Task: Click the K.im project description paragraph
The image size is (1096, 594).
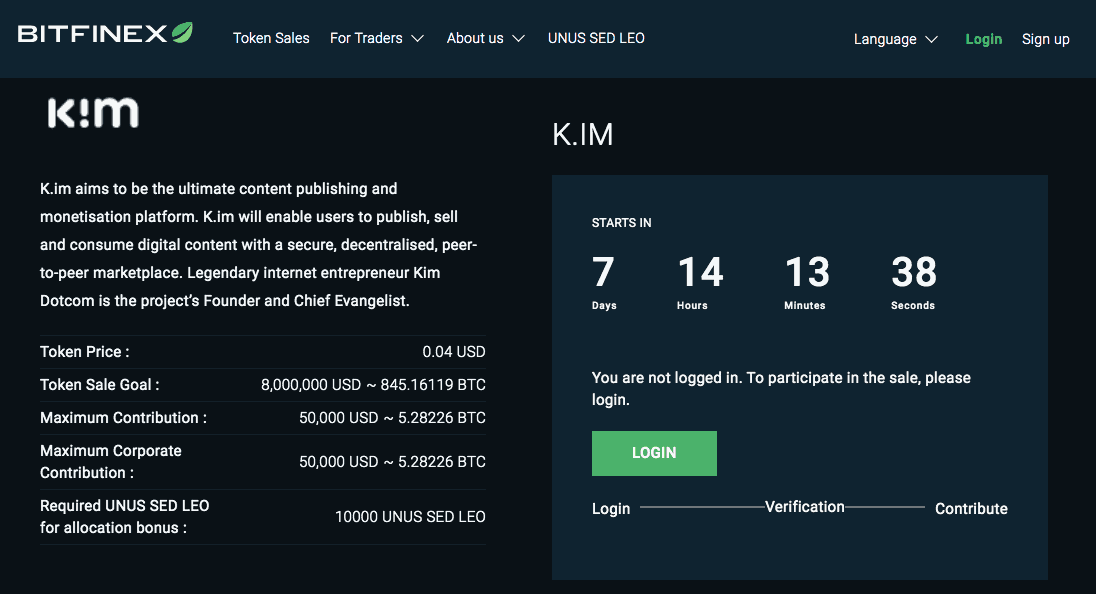Action: tap(259, 245)
